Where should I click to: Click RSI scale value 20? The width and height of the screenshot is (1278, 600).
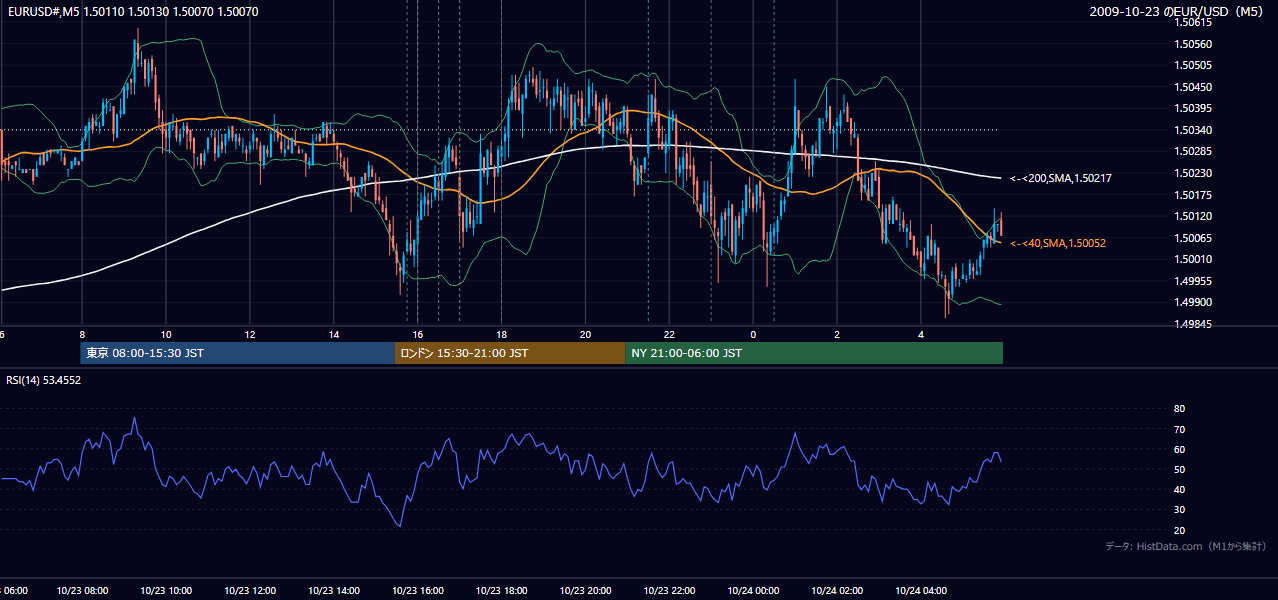(1179, 530)
